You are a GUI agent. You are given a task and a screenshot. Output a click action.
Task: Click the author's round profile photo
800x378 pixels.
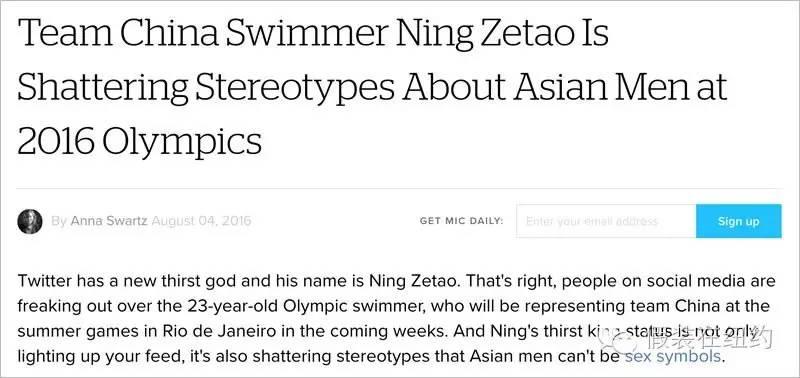point(30,221)
